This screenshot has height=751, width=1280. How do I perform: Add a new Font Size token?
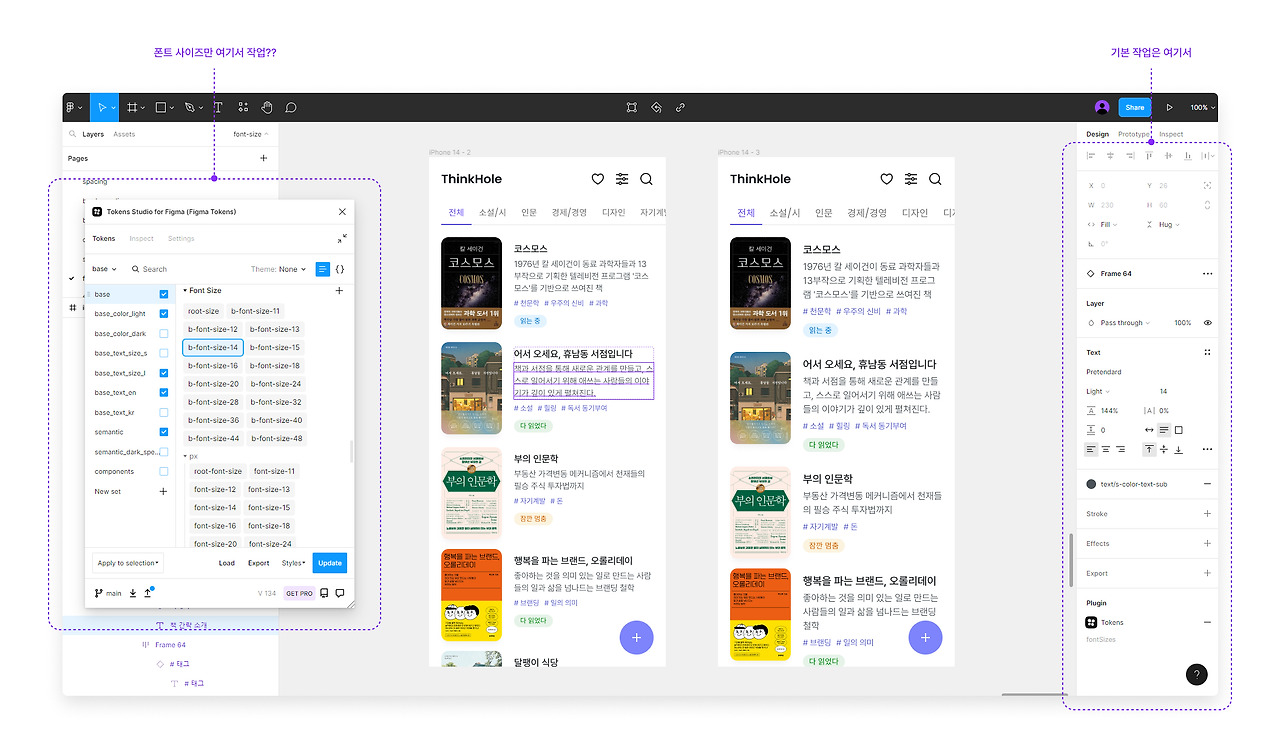(x=339, y=291)
